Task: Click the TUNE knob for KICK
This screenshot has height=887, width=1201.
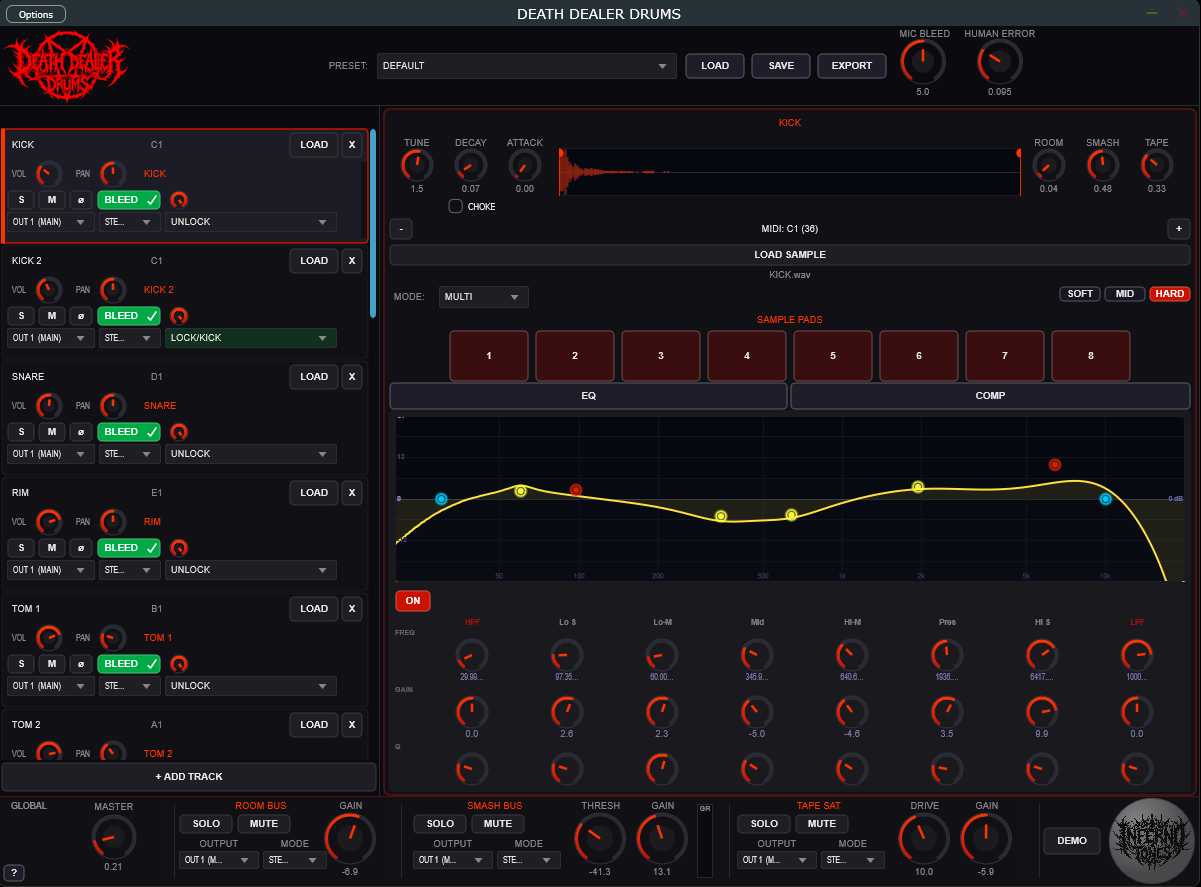Action: [417, 166]
